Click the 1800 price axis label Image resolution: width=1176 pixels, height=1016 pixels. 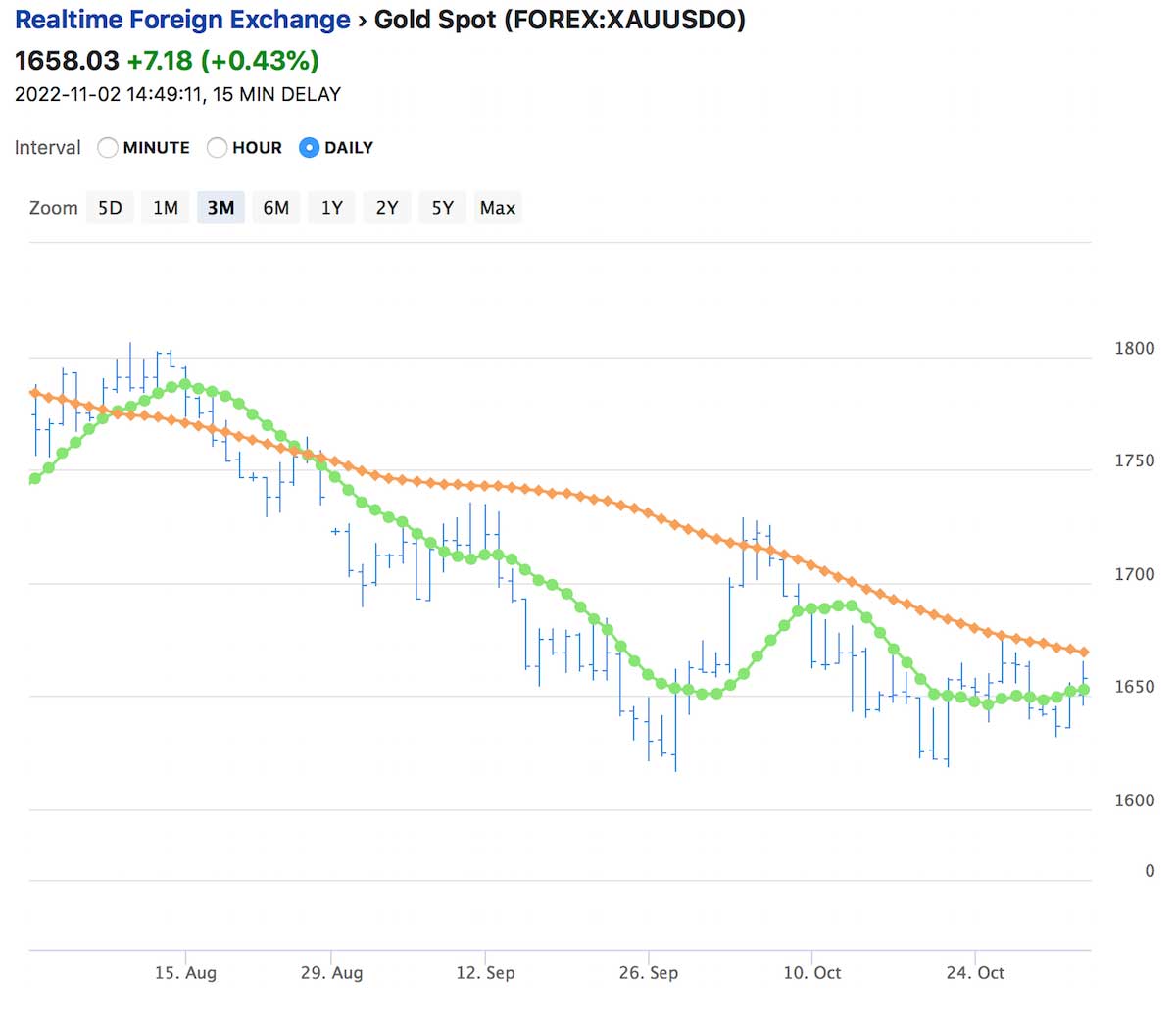(x=1135, y=349)
